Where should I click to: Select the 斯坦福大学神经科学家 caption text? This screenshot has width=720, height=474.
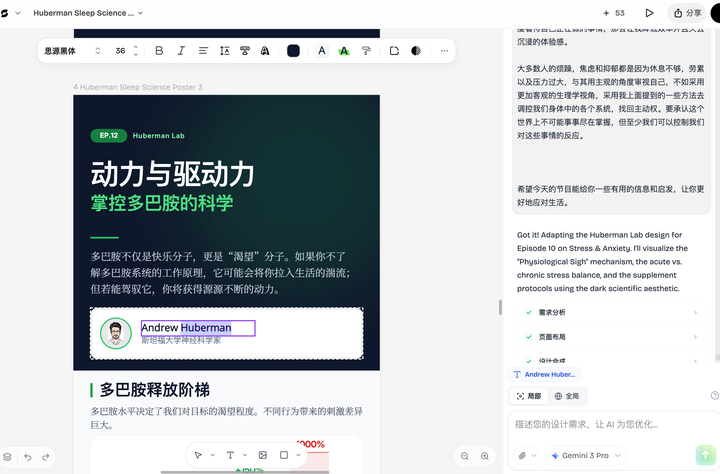pos(181,340)
